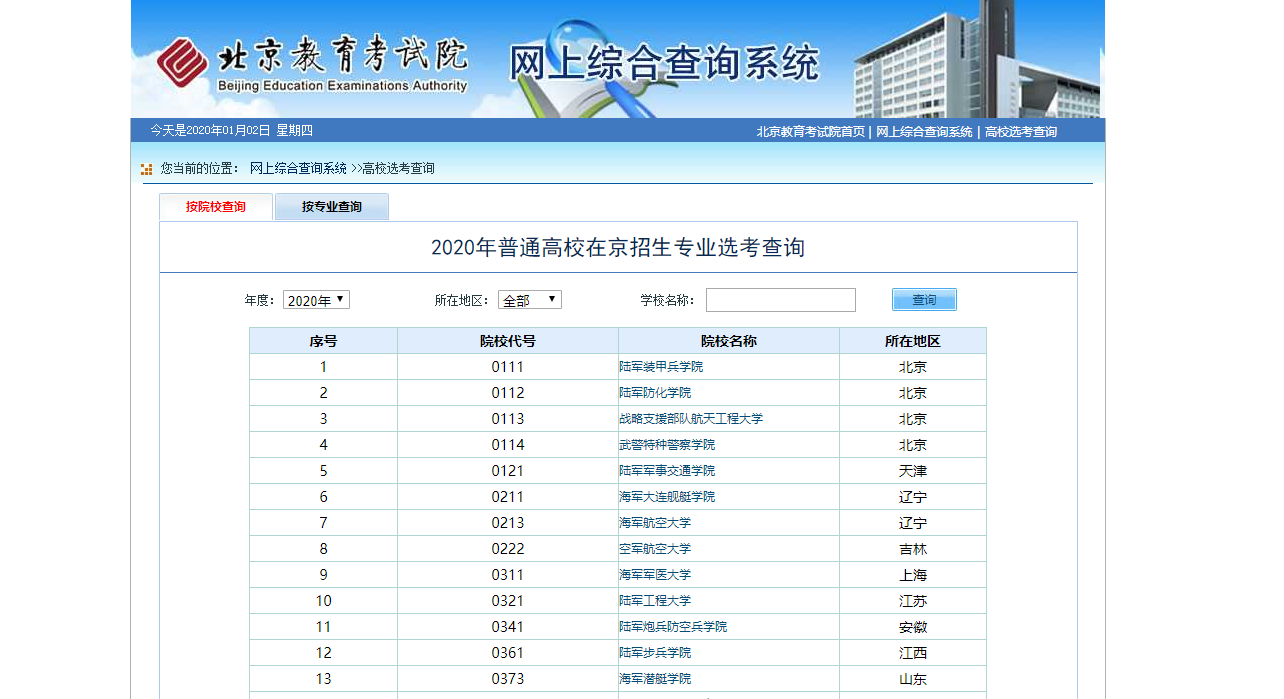
Task: Click the 高校选考查询 top navigation link
Action: (x=1020, y=132)
